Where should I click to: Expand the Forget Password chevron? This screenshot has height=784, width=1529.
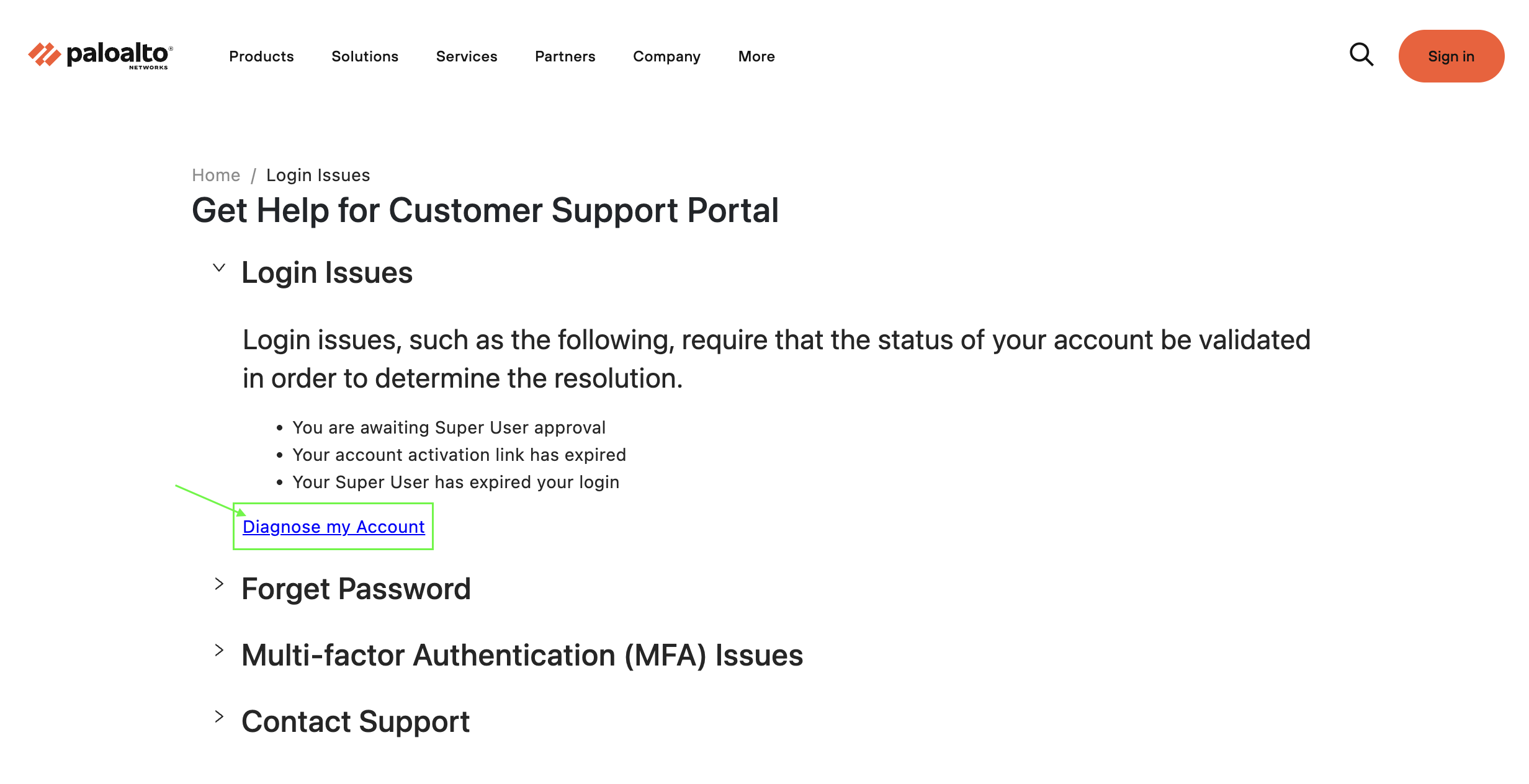219,584
